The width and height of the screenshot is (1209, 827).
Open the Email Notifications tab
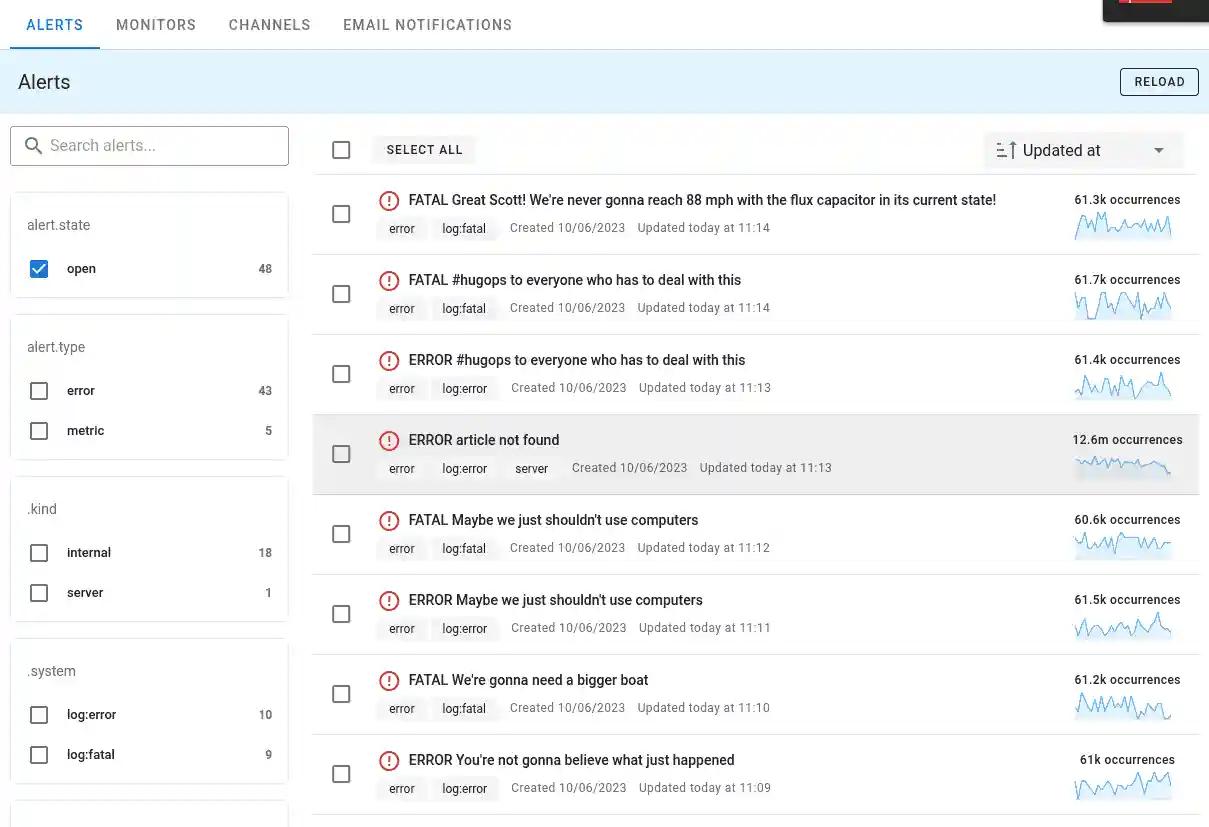[x=427, y=25]
